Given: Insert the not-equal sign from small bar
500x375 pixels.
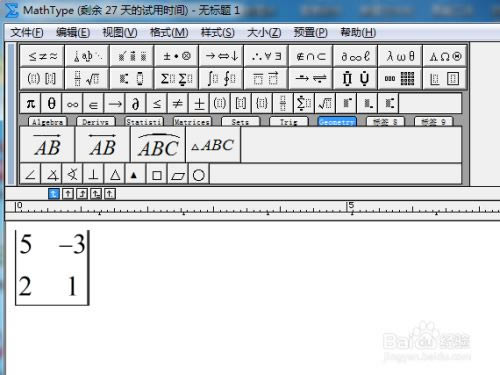Looking at the screenshot, I should point(177,104).
